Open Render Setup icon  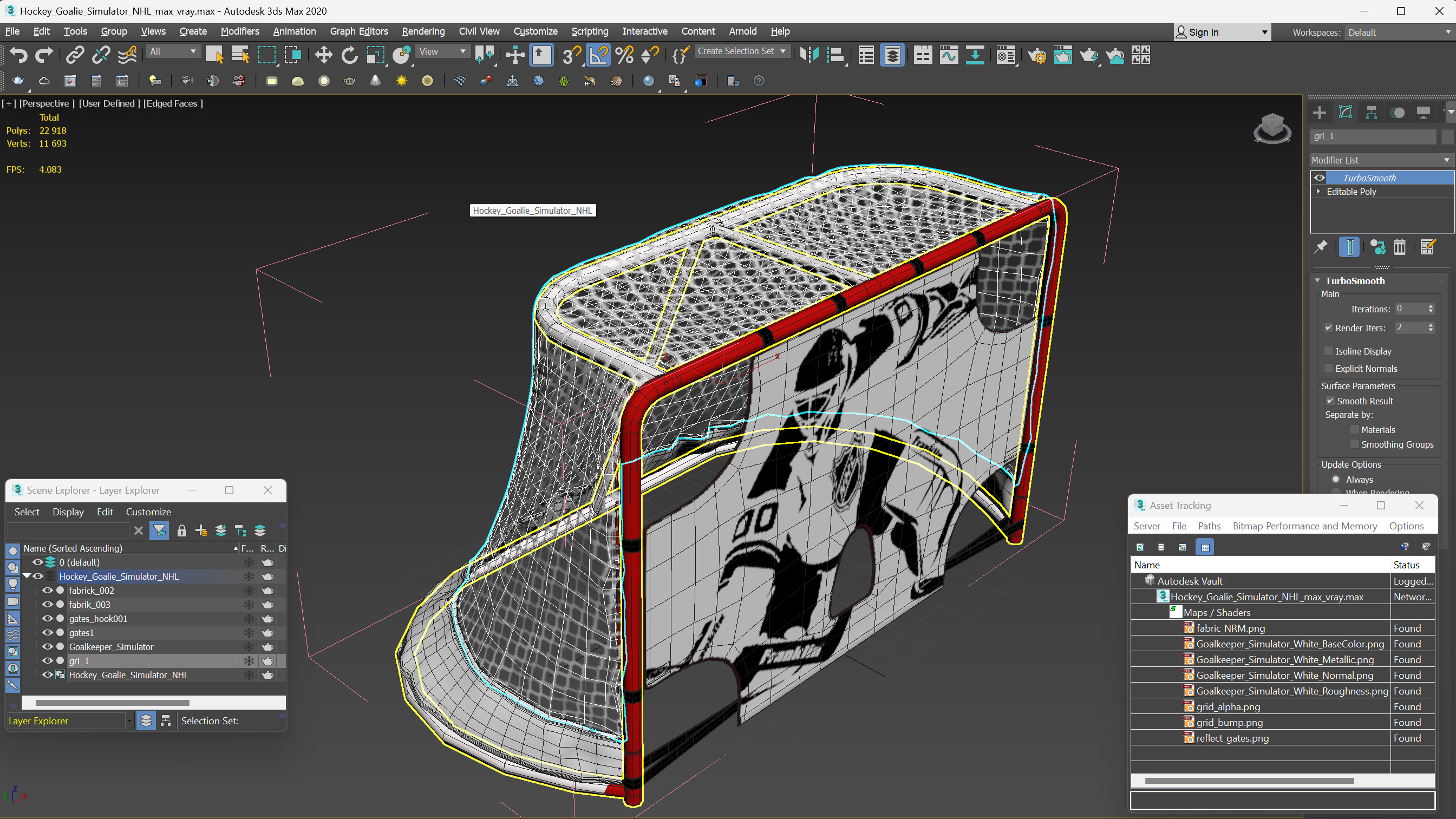coord(1036,55)
